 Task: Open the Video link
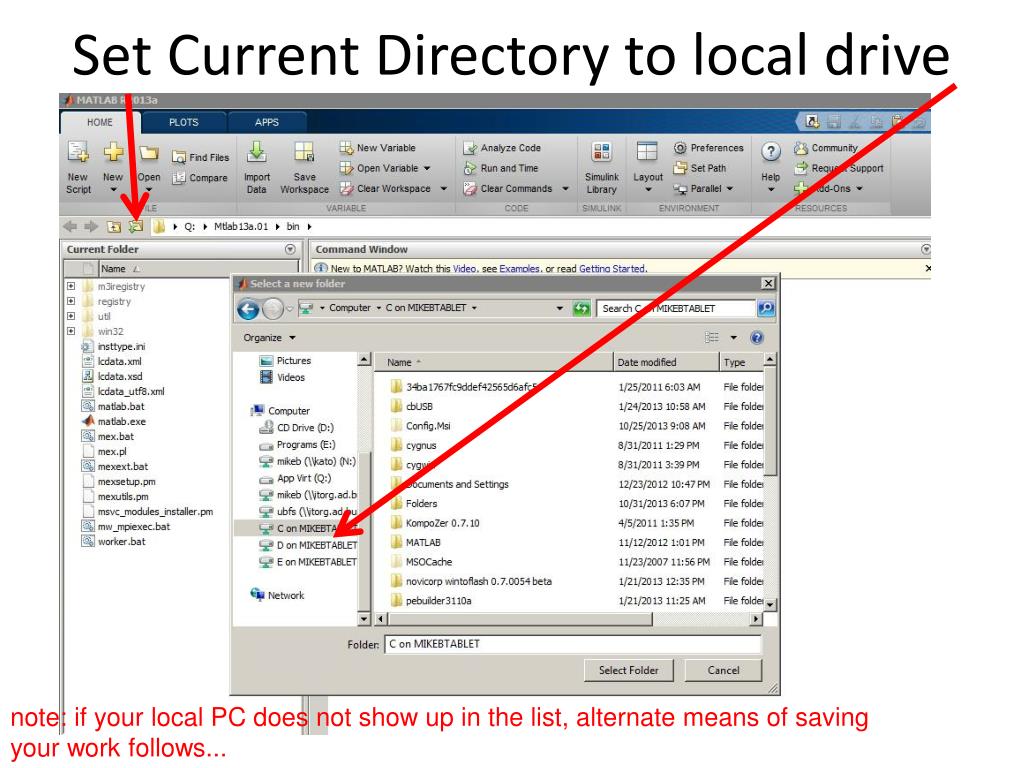coord(464,268)
